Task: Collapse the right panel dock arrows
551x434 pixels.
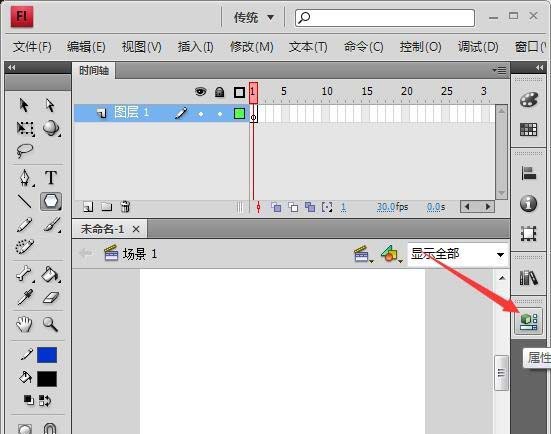Action: click(x=539, y=67)
